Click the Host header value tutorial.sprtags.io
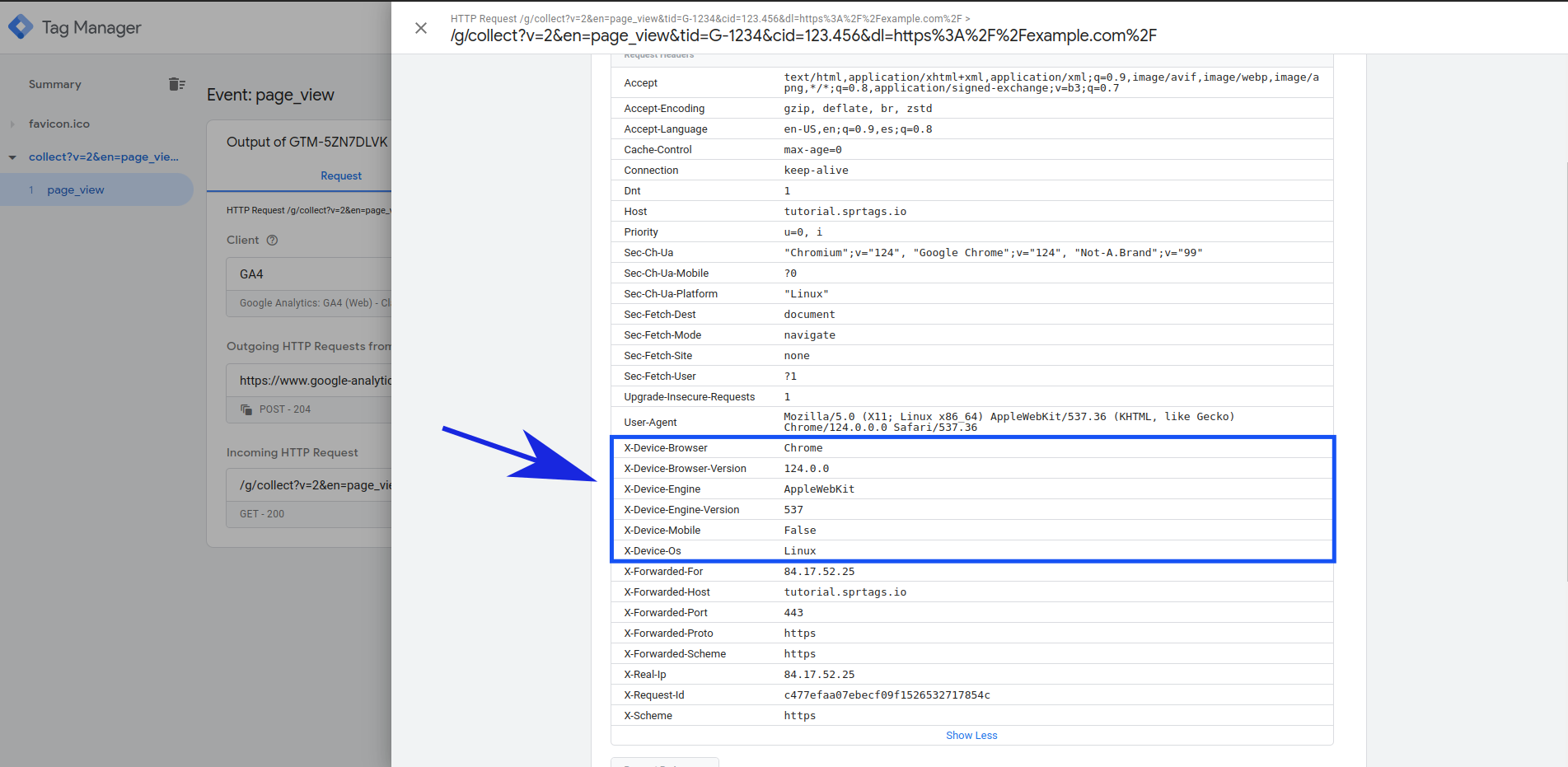The image size is (1568, 767). (845, 212)
